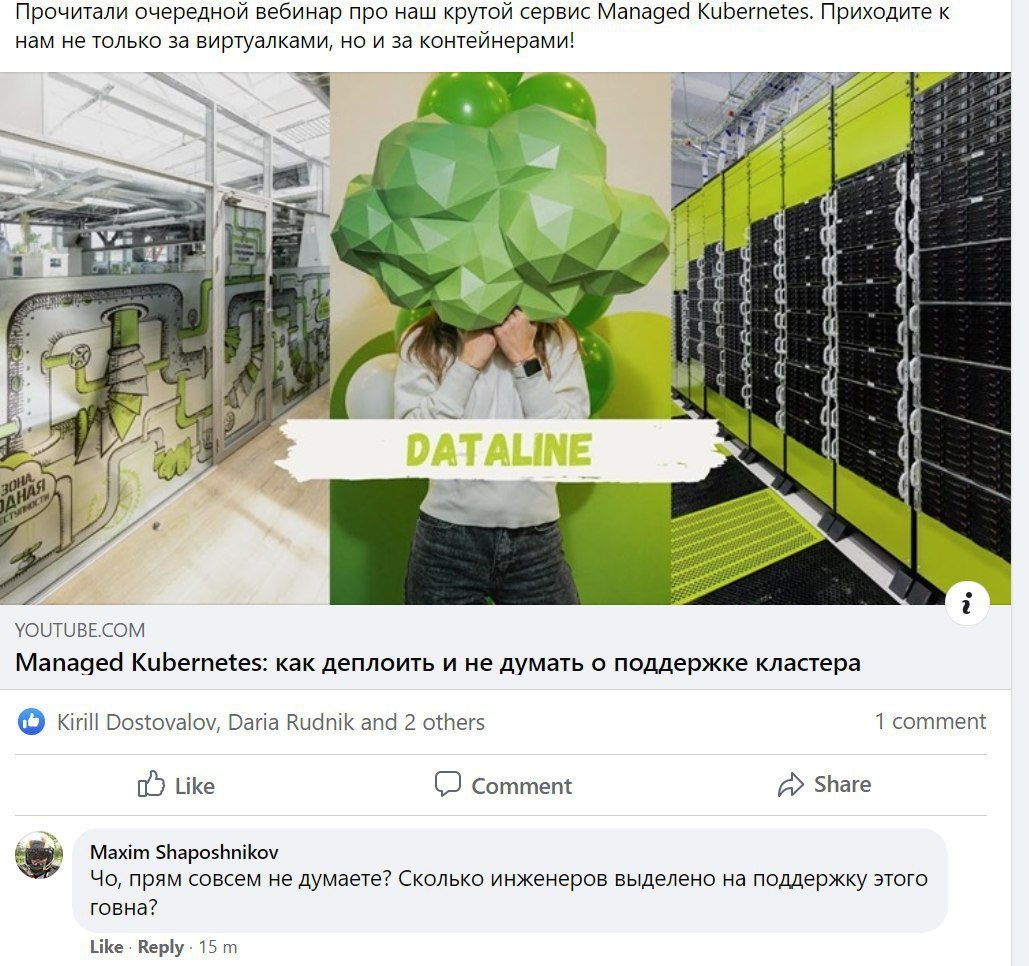Click the thumbs-up Like icon
The height and width of the screenshot is (966, 1029).
(151, 784)
